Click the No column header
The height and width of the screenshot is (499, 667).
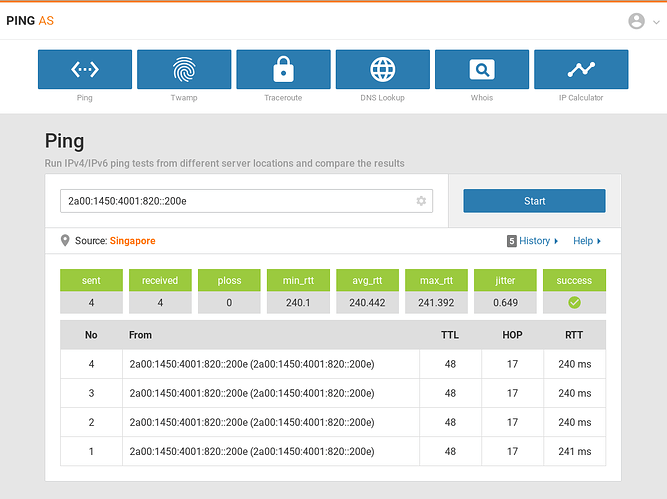[x=91, y=335]
